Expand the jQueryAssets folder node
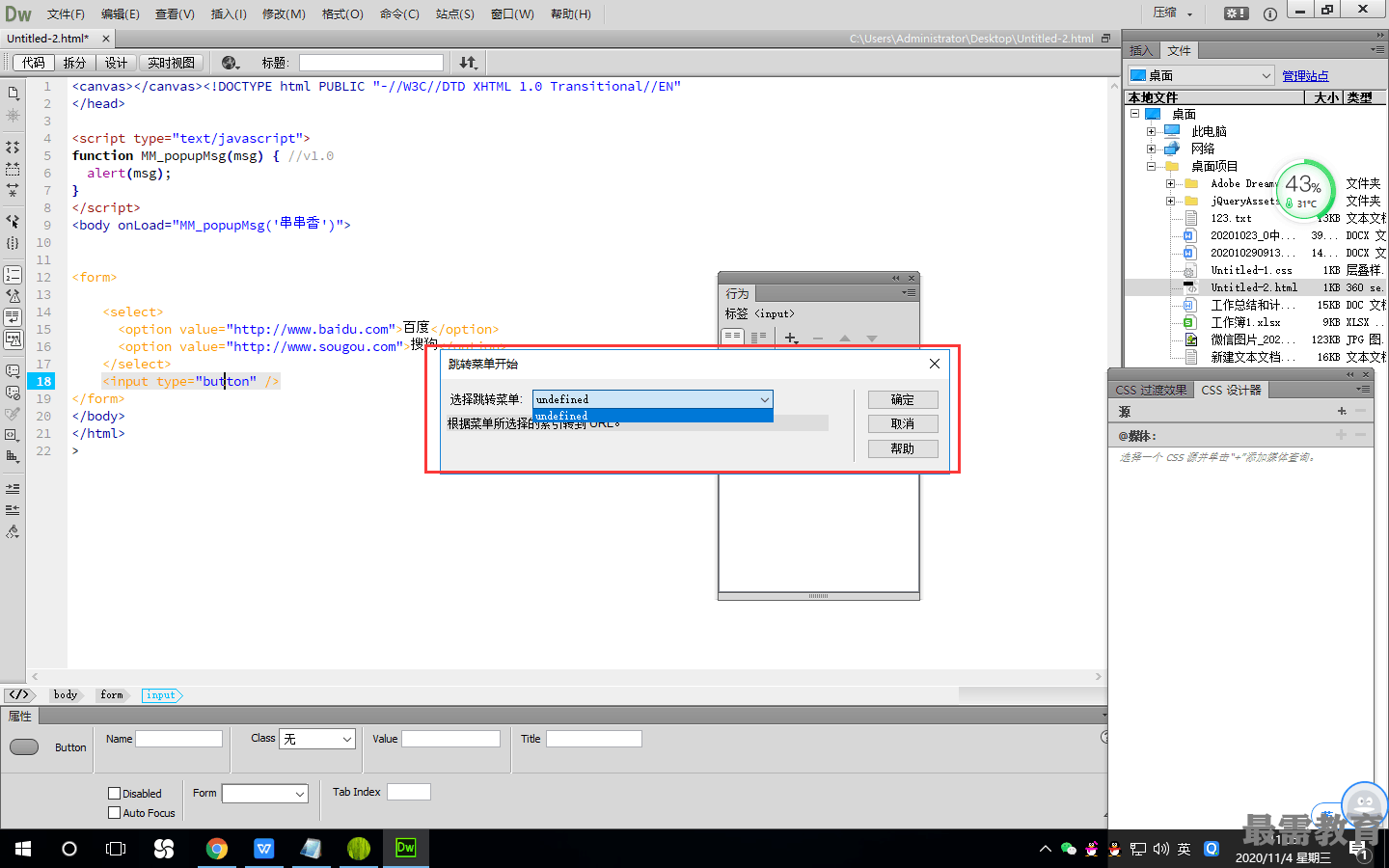This screenshot has height=868, width=1389. pyautogui.click(x=1170, y=201)
